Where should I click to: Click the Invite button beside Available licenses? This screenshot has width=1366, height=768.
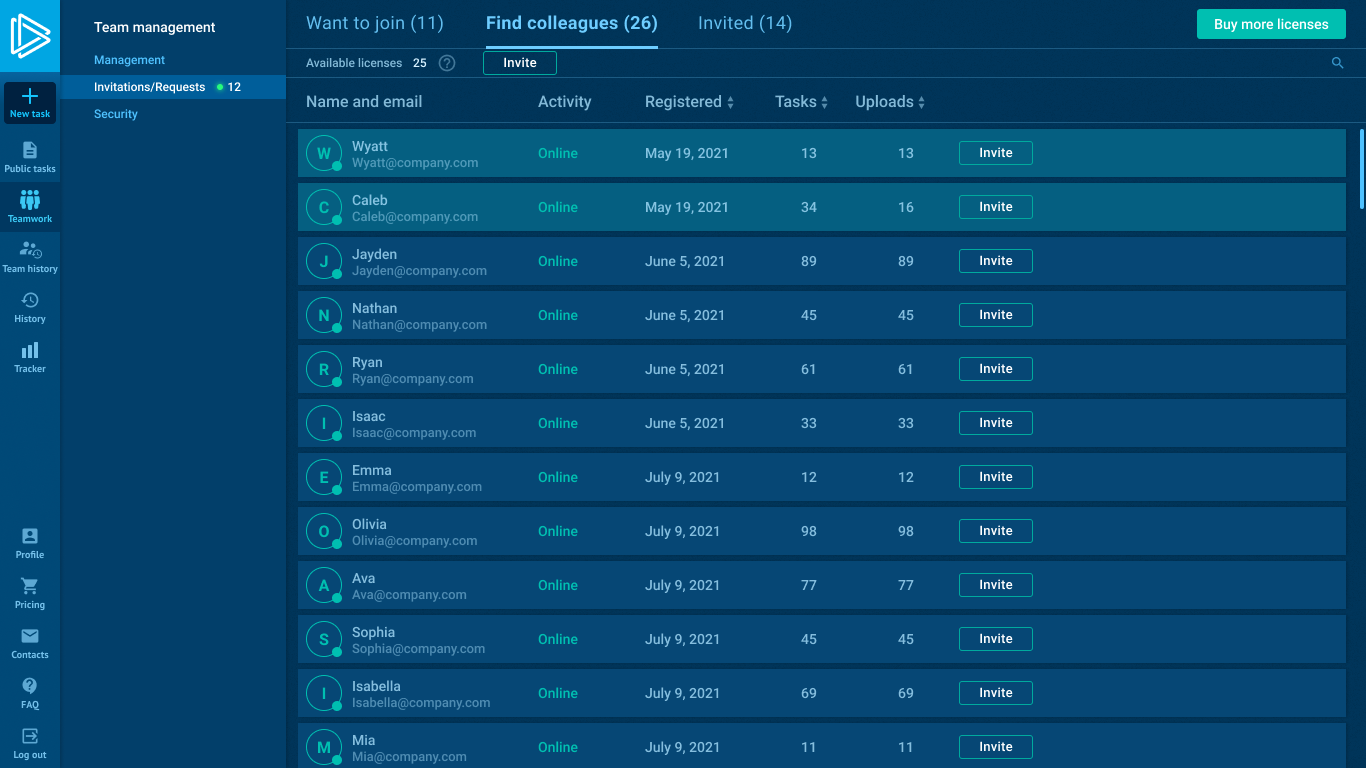(x=520, y=63)
